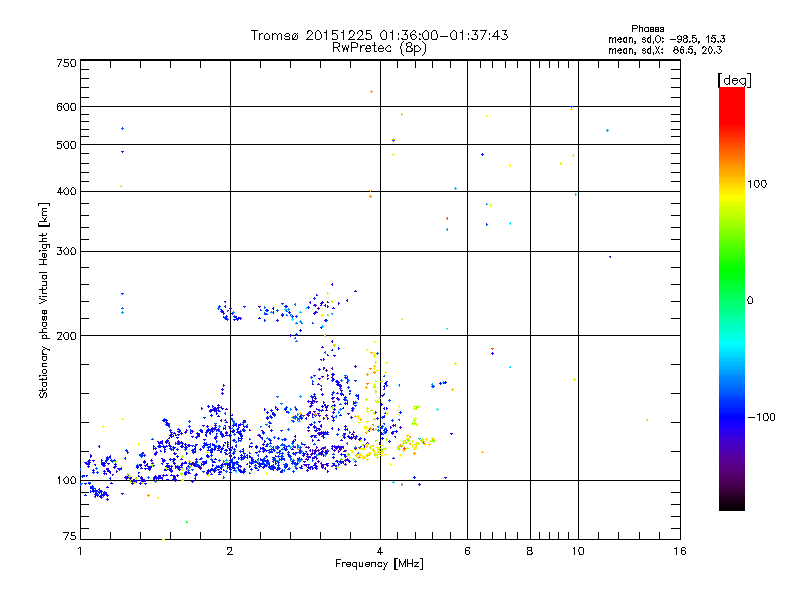Select the "6" frequency tick label

tap(467, 551)
